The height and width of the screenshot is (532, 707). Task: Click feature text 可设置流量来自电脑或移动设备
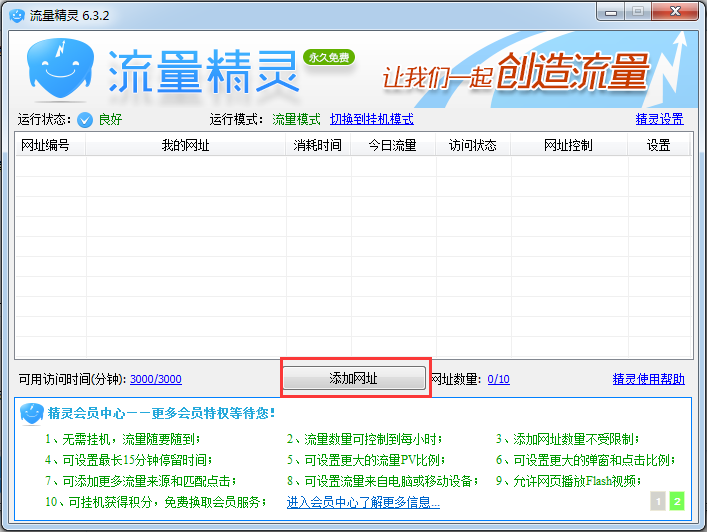[x=389, y=481]
